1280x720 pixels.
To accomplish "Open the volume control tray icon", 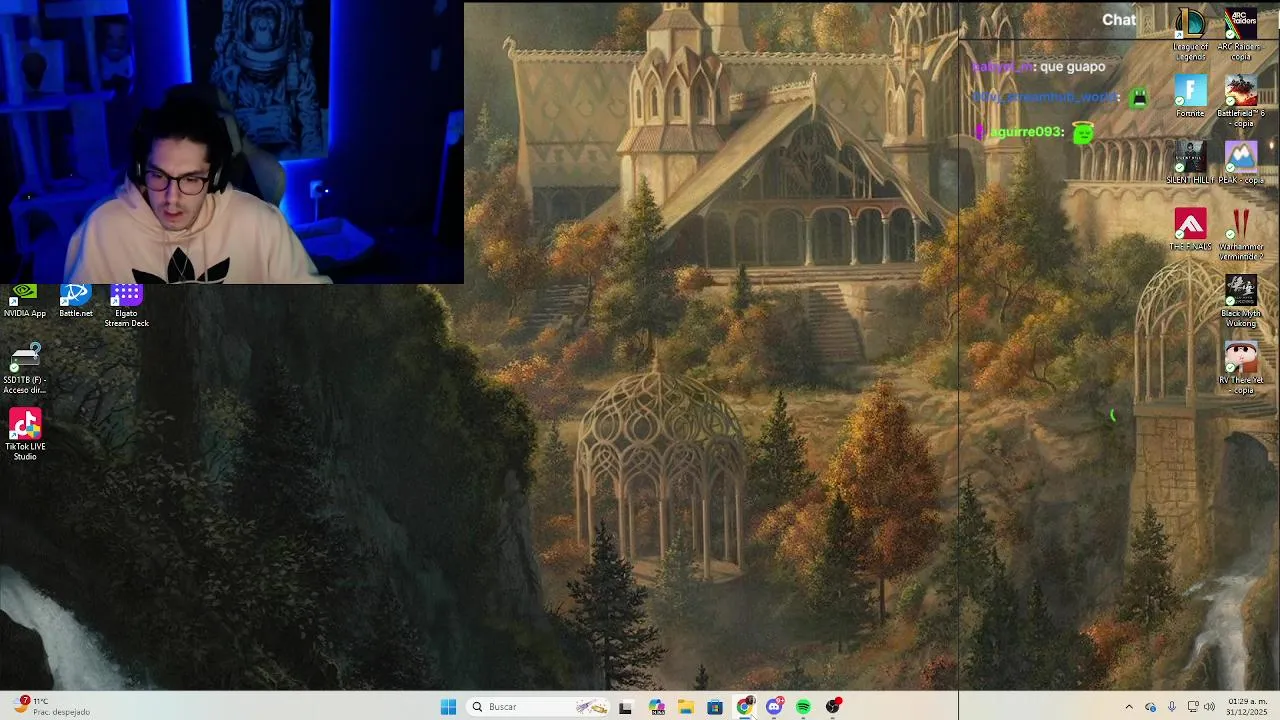I will point(1209,707).
